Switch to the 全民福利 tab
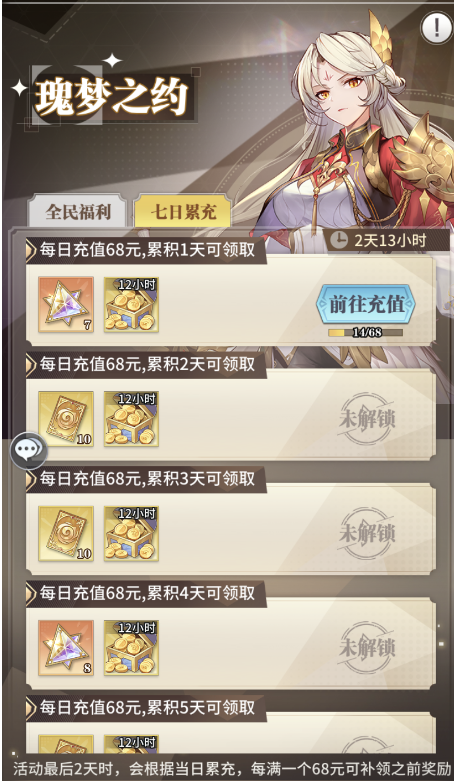Image resolution: width=454 pixels, height=781 pixels. [78, 211]
